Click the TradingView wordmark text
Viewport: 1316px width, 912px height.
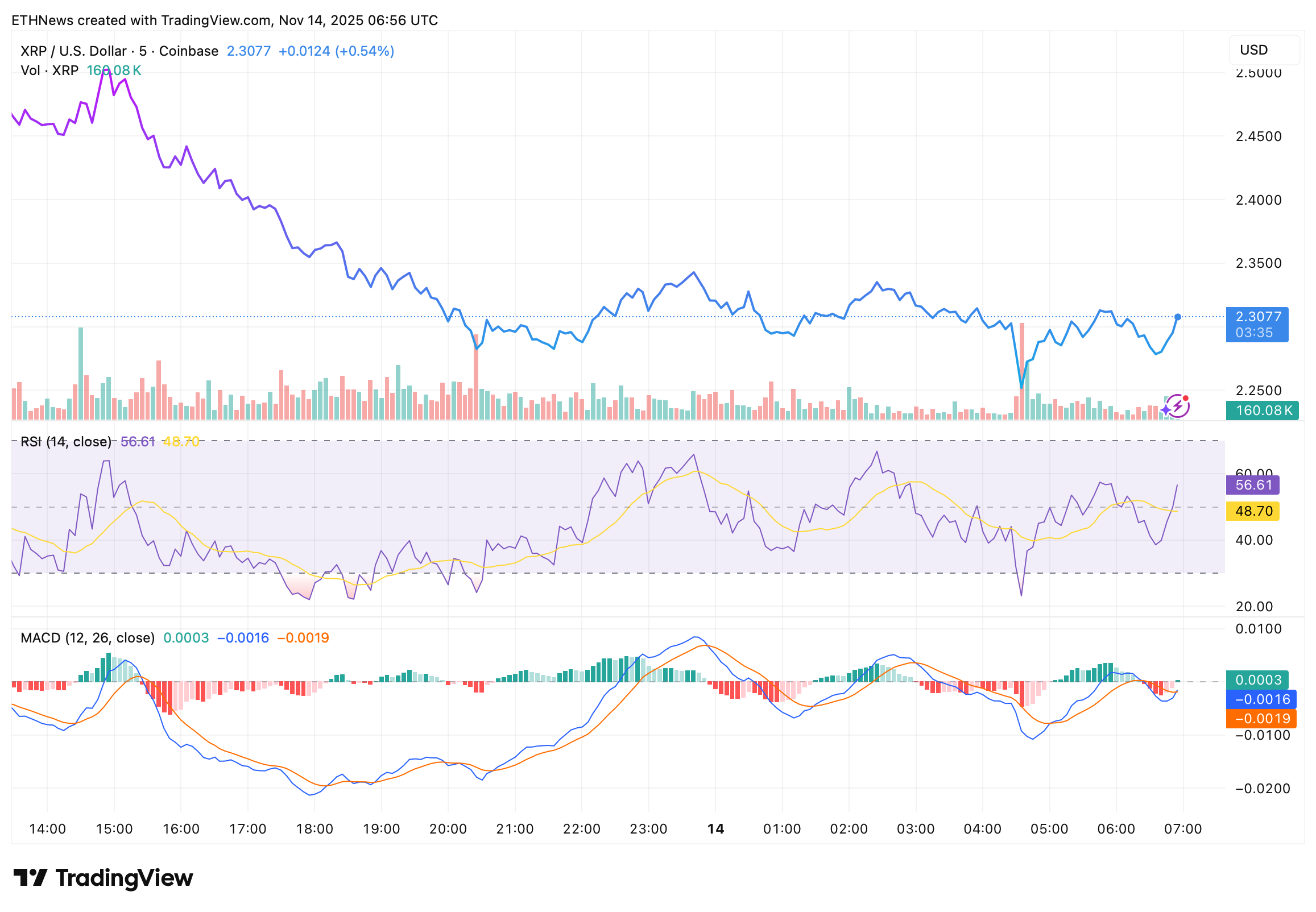tap(124, 878)
